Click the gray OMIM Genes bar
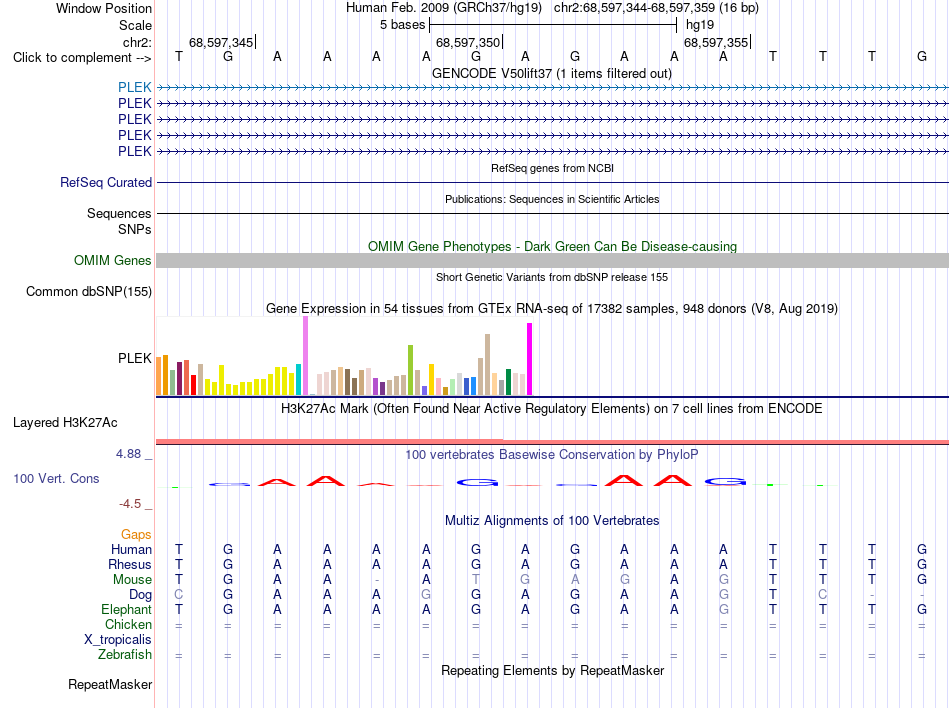Screen dimensions: 950x708 (x=553, y=260)
